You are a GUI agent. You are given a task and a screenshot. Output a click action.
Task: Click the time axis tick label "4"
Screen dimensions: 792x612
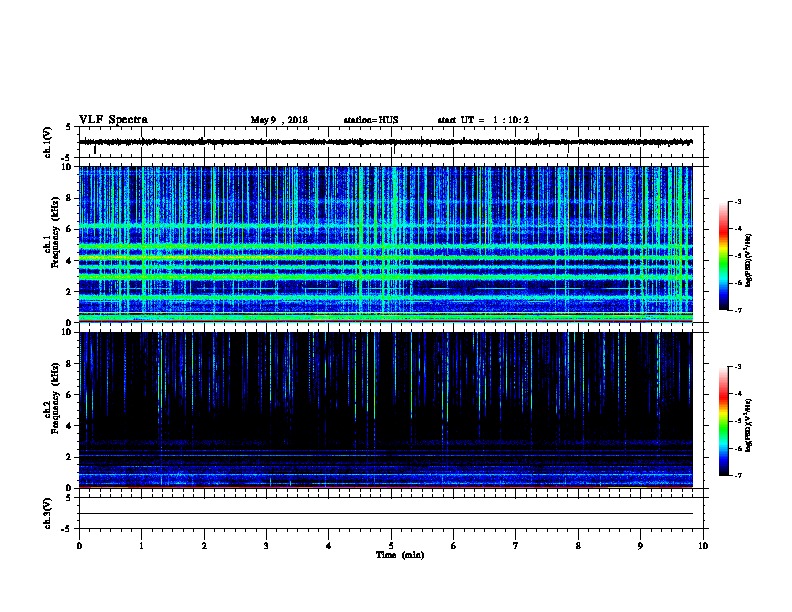329,546
